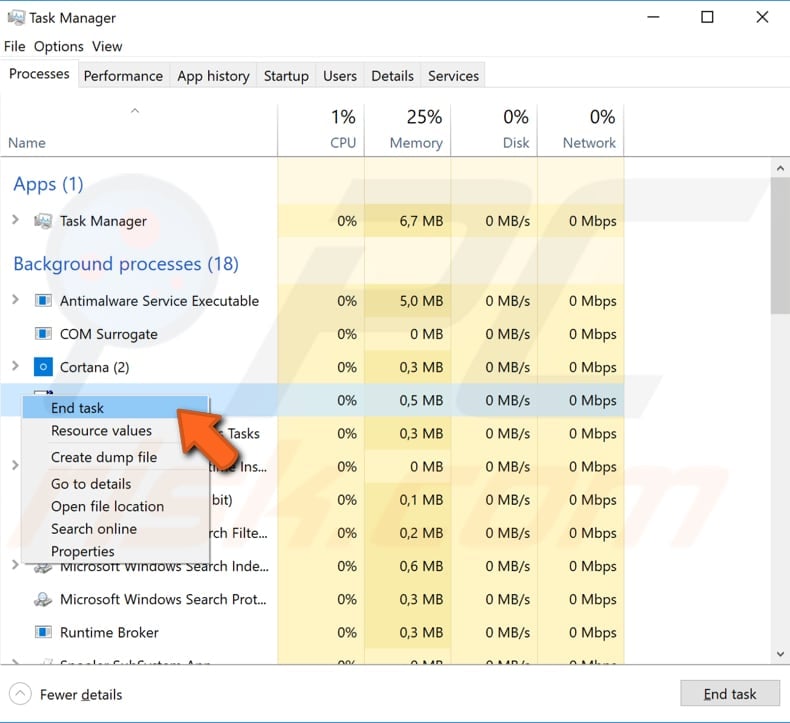Click the Microsoft Windows Search Indexer icon

[x=43, y=567]
